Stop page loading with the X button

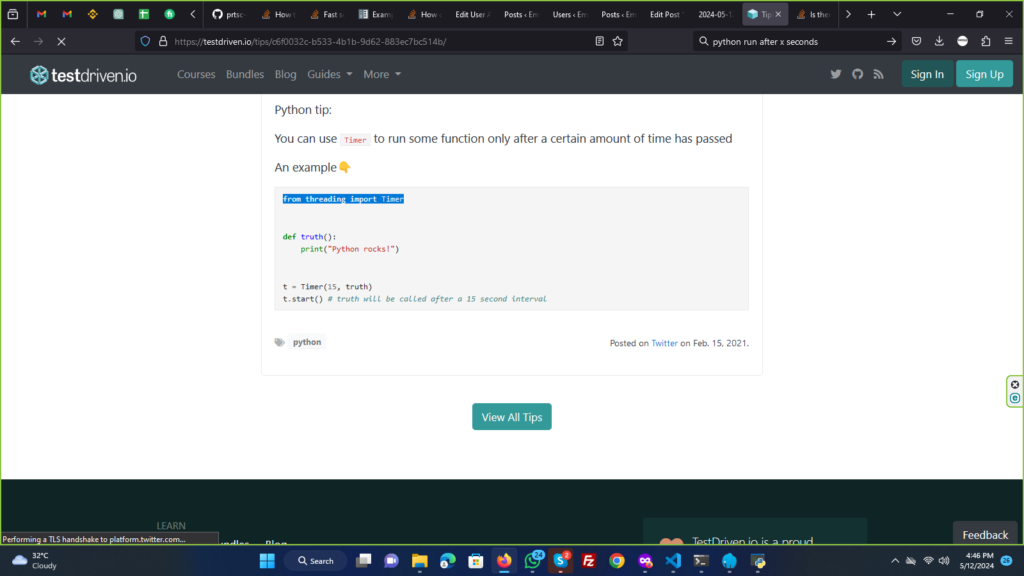(60, 41)
